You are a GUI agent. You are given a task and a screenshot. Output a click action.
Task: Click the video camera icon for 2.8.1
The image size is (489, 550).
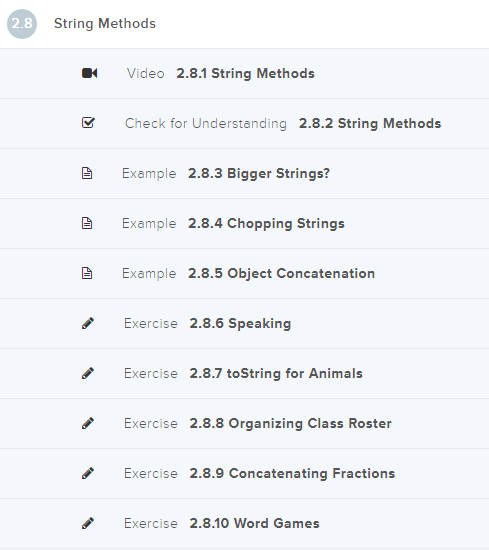[89, 73]
